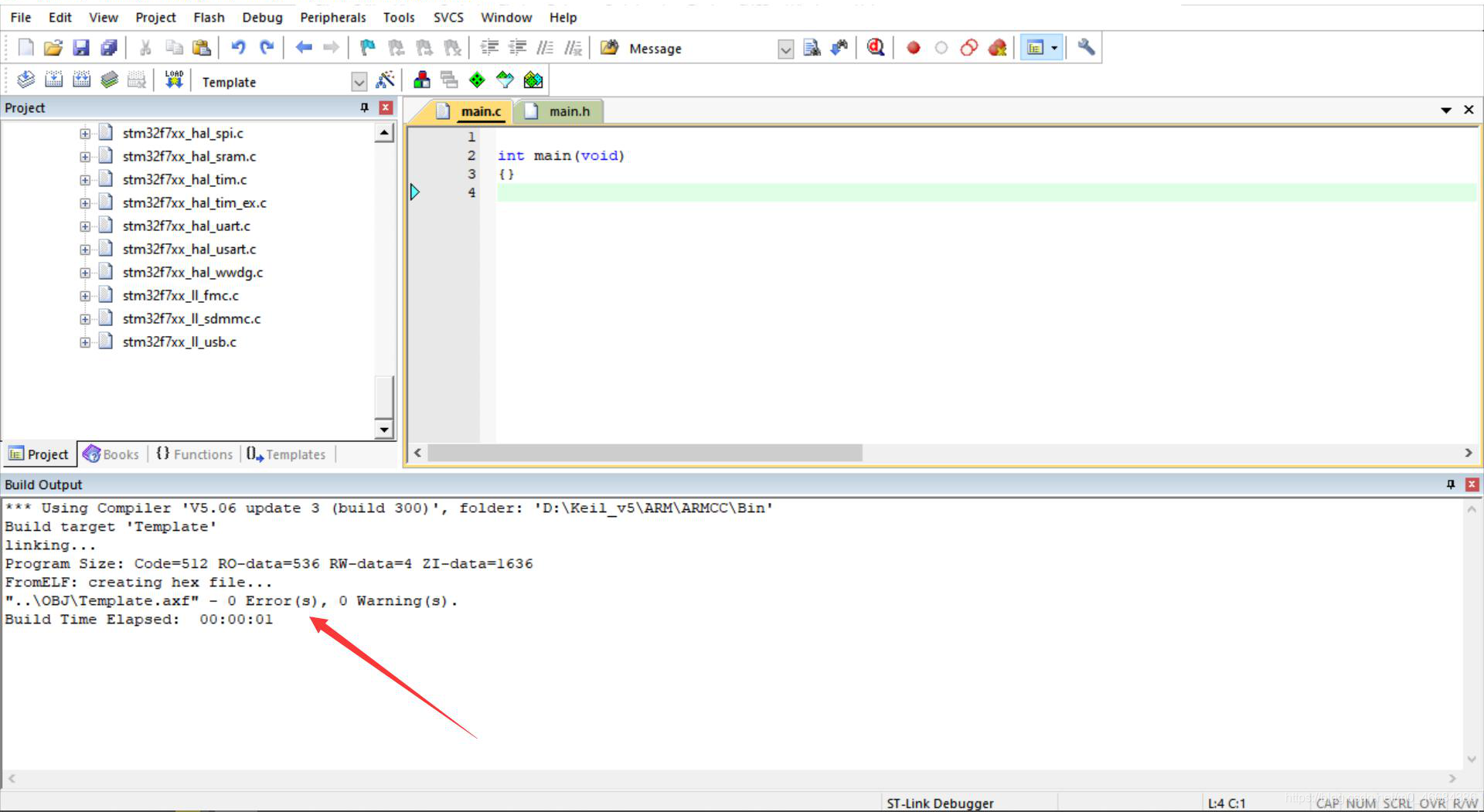Pin the Project panel with the pin icon

[x=364, y=107]
